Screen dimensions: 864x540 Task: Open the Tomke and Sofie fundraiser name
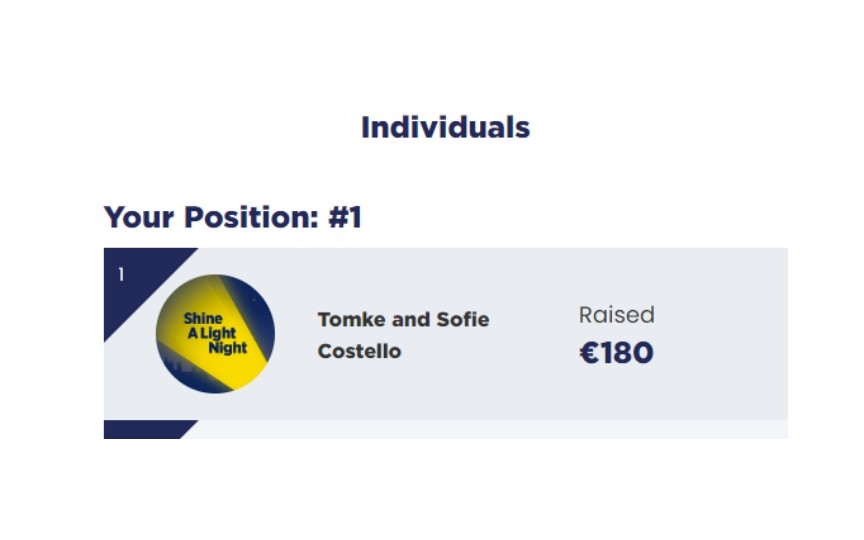[403, 335]
